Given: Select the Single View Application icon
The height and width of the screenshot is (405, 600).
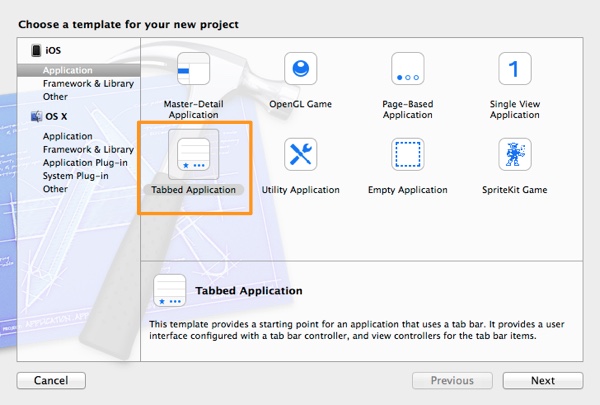Looking at the screenshot, I should 514,72.
